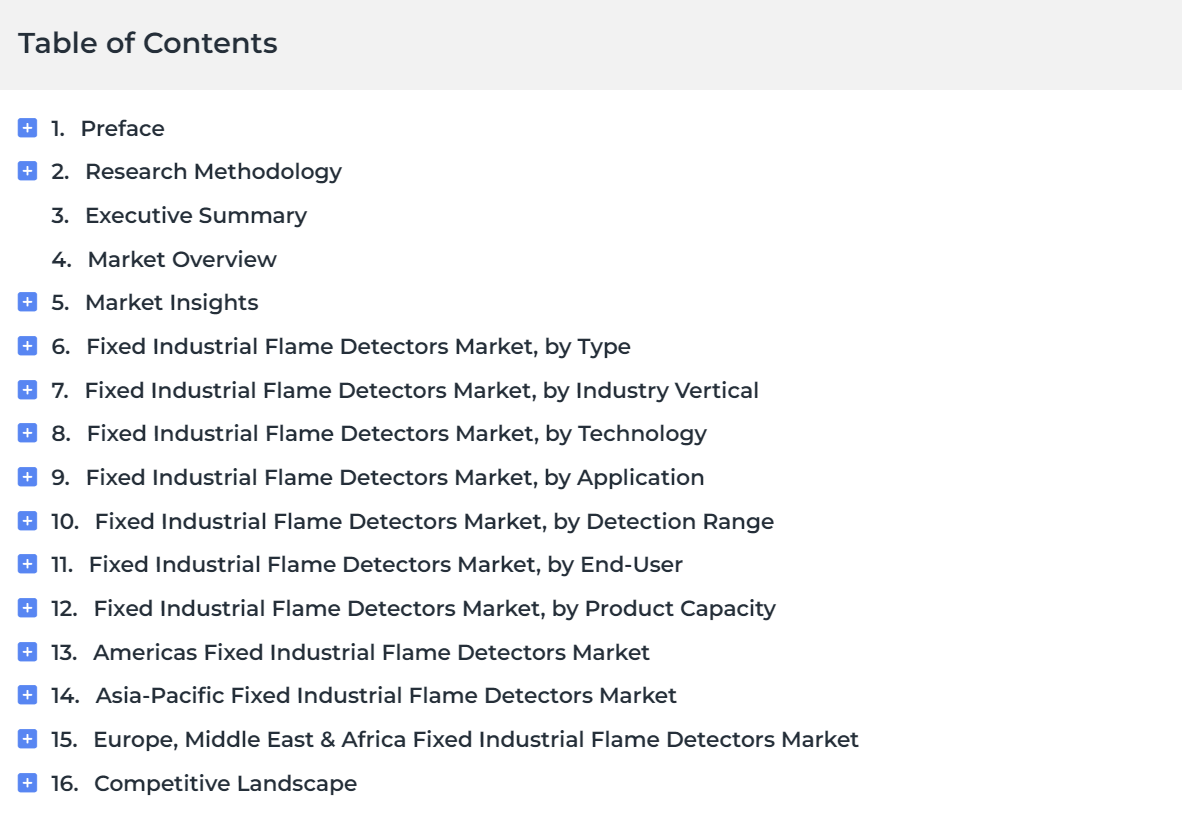
Task: Select the Preface chapter title
Action: (122, 128)
